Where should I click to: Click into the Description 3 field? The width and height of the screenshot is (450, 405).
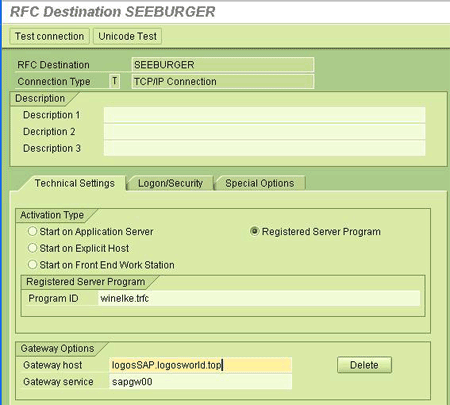264,148
